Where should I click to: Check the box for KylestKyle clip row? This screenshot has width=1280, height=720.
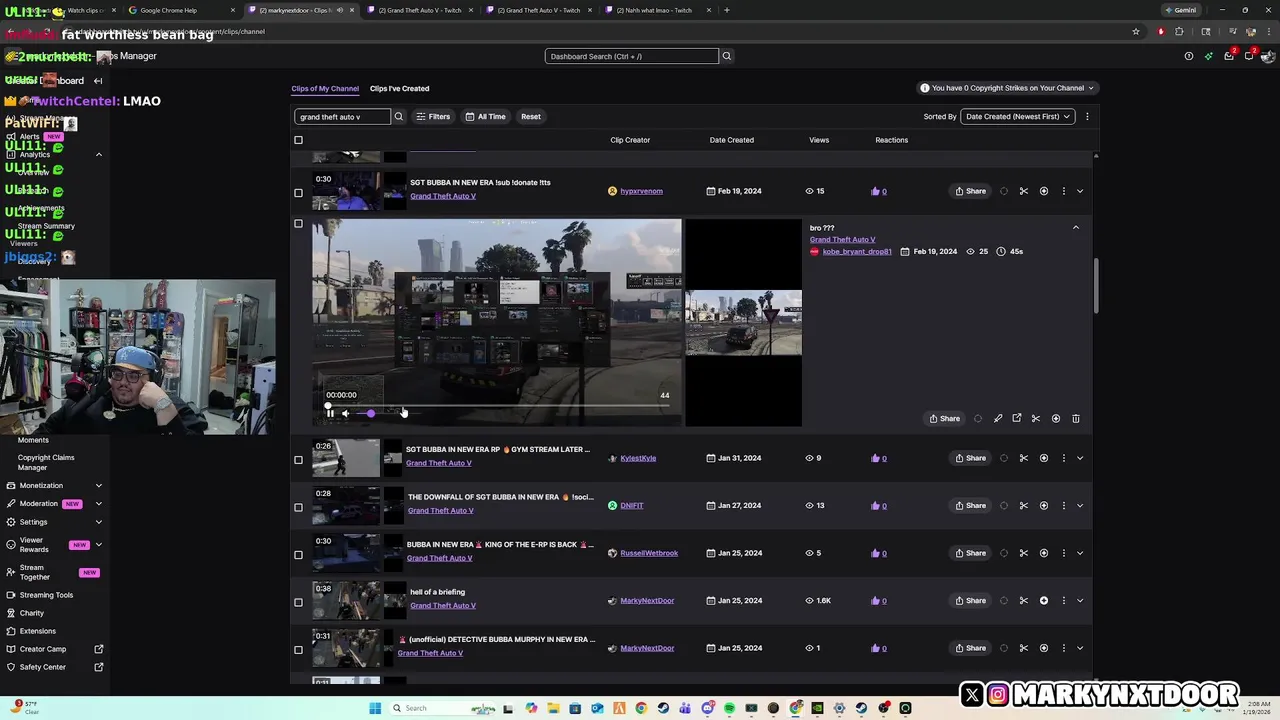pos(298,460)
